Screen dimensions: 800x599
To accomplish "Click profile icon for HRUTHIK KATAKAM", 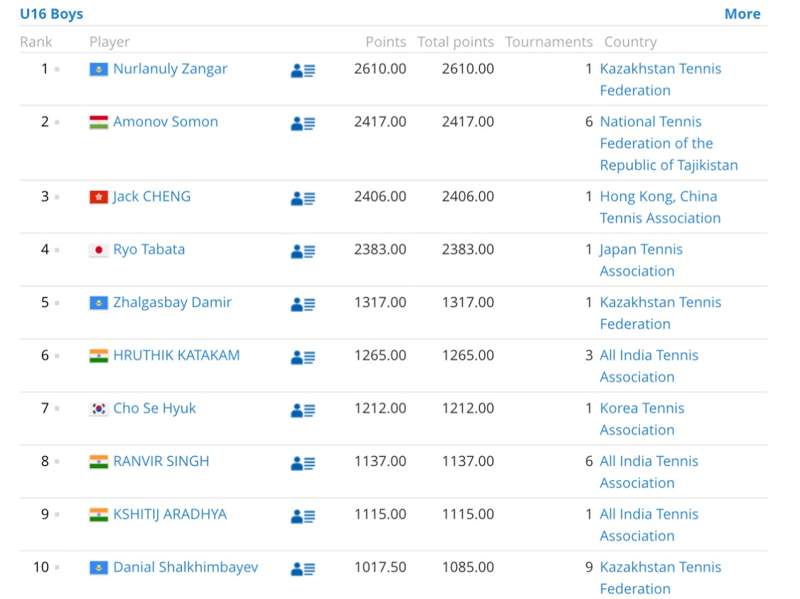I will 303,357.
